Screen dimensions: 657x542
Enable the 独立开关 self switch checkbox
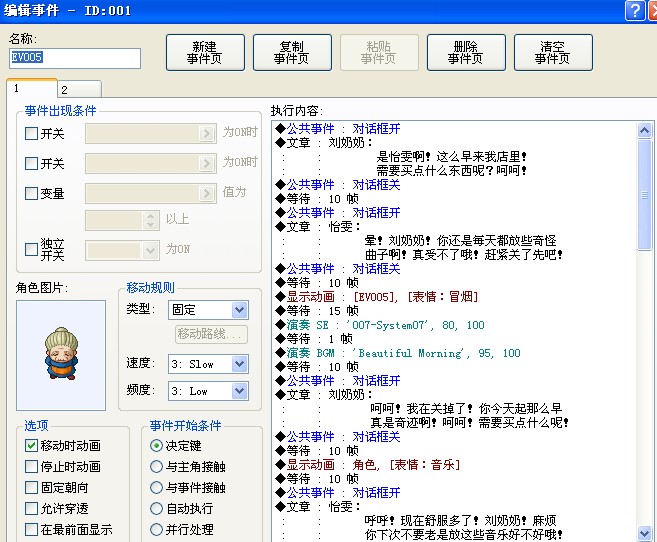(x=31, y=250)
